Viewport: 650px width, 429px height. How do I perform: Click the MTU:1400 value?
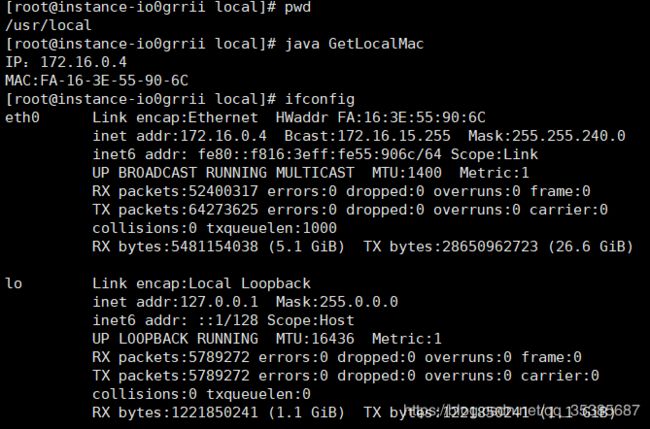pyautogui.click(x=407, y=173)
